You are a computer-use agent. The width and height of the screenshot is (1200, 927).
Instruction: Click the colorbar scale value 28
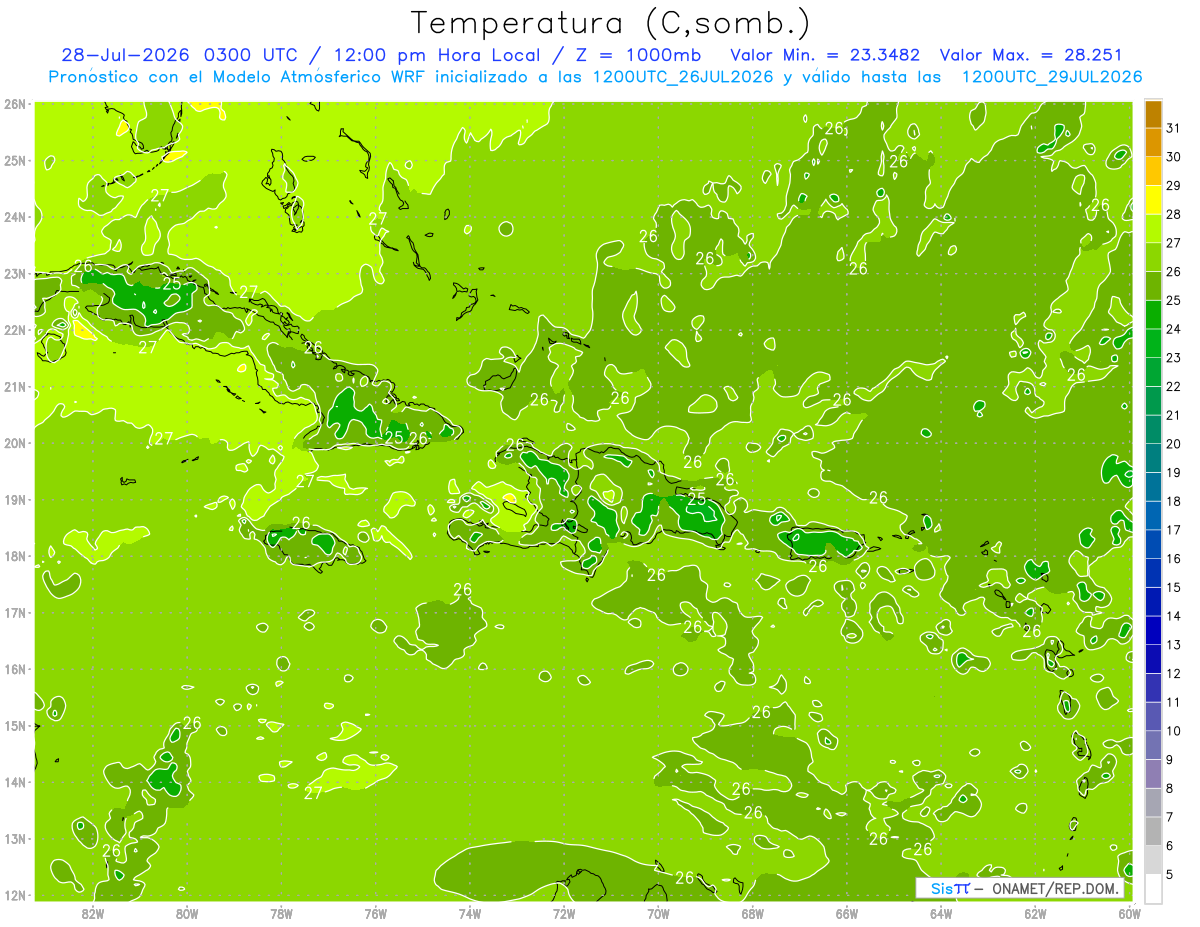pos(1174,214)
